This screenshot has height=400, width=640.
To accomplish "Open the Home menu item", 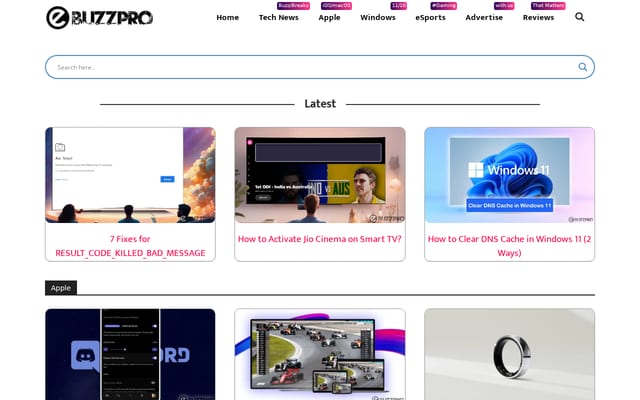I will [227, 18].
